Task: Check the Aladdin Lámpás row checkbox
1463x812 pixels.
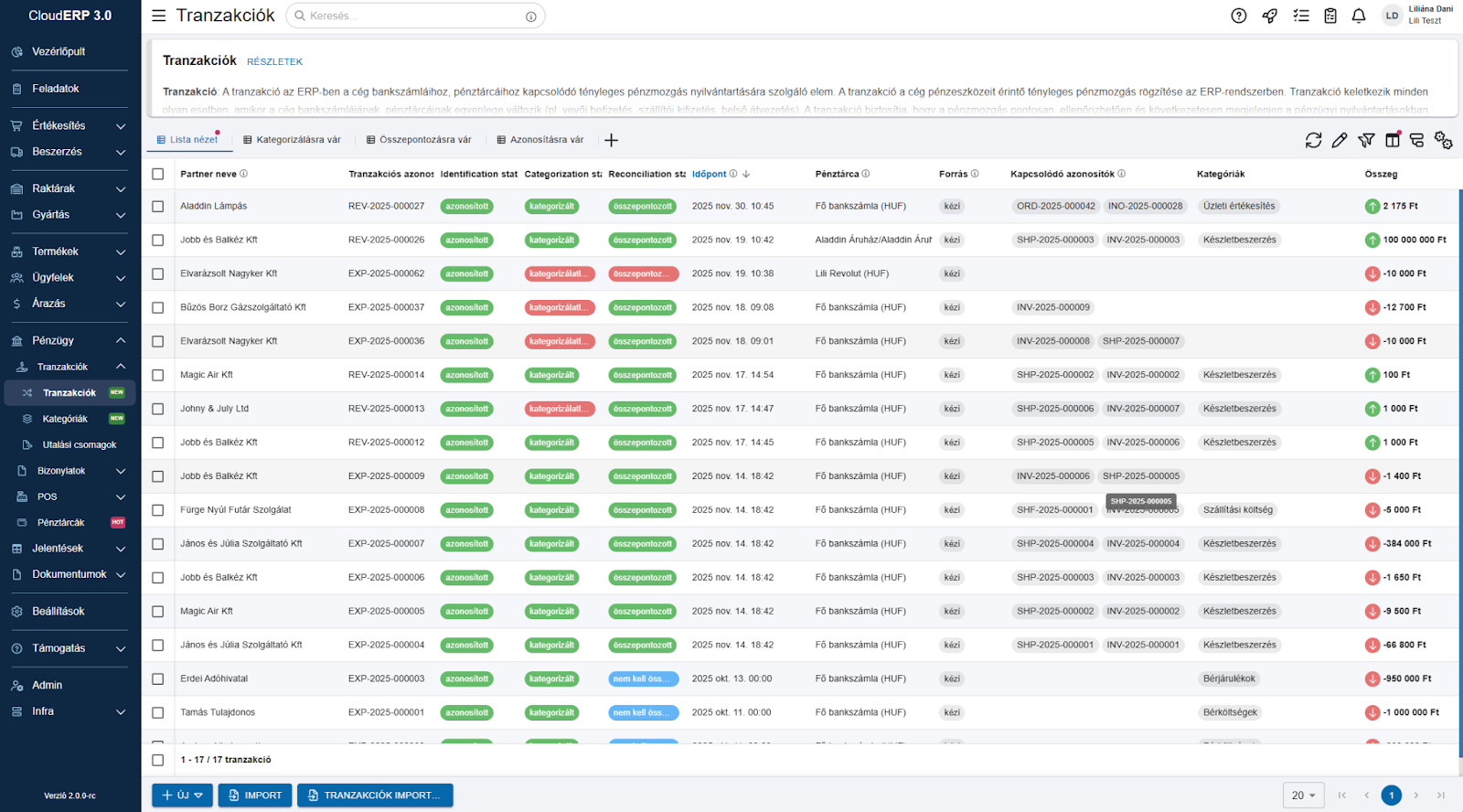Action: pyautogui.click(x=158, y=207)
